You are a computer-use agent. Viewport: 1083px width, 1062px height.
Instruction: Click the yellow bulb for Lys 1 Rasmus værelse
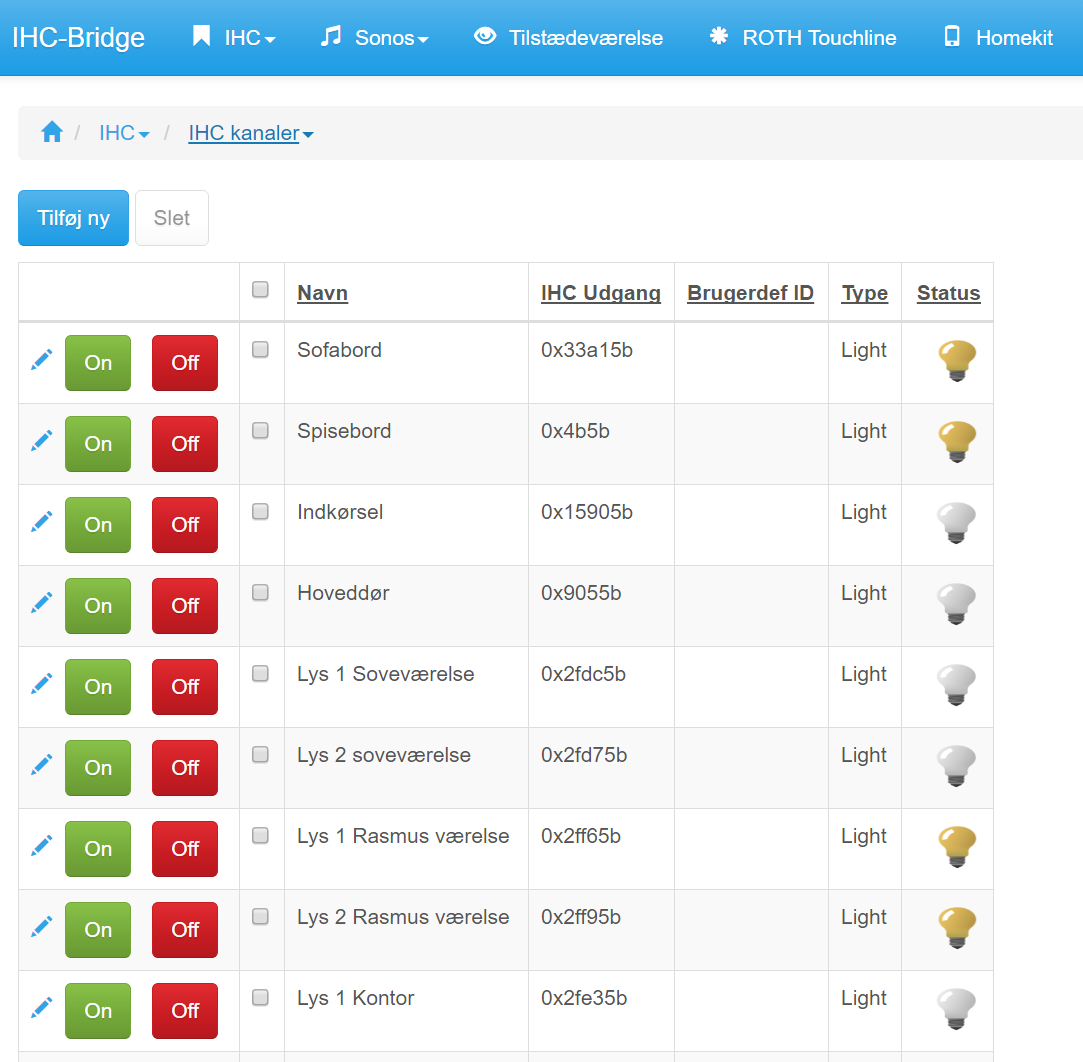956,847
